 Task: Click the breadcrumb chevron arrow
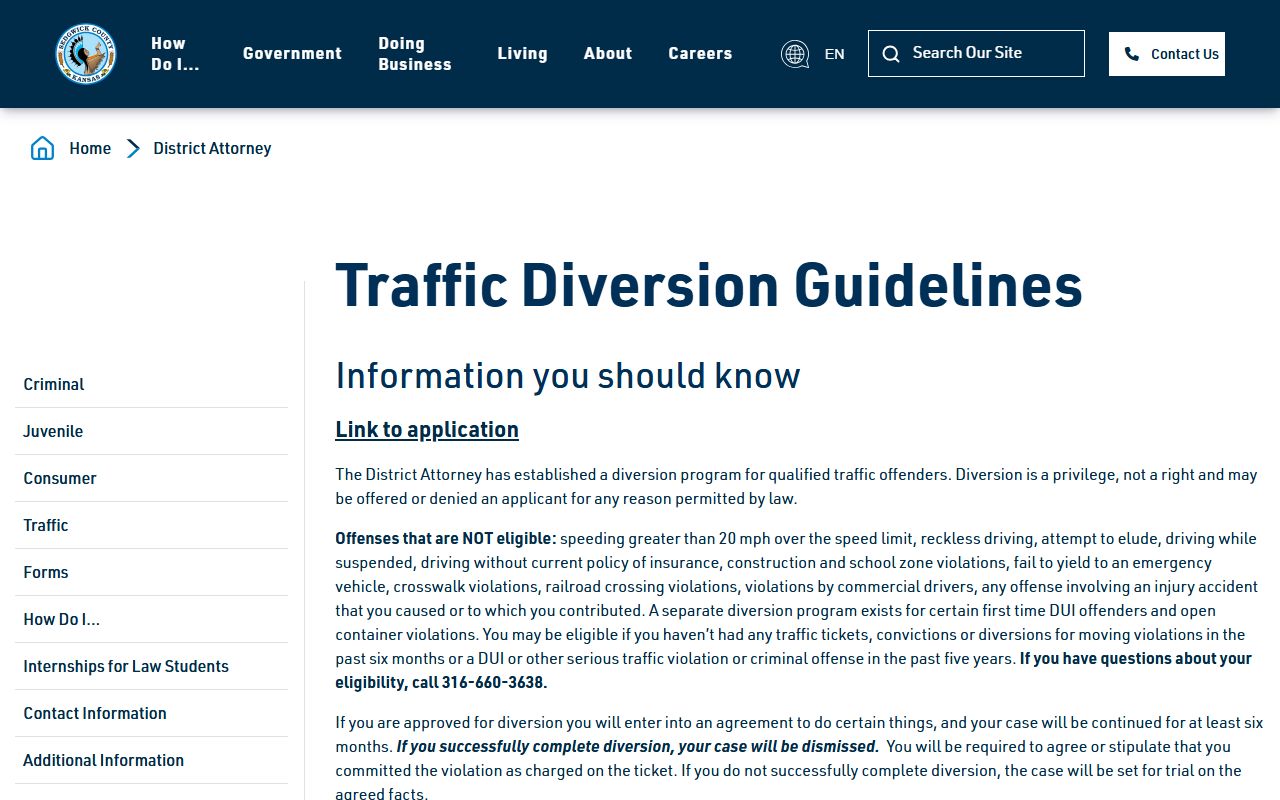(x=133, y=149)
